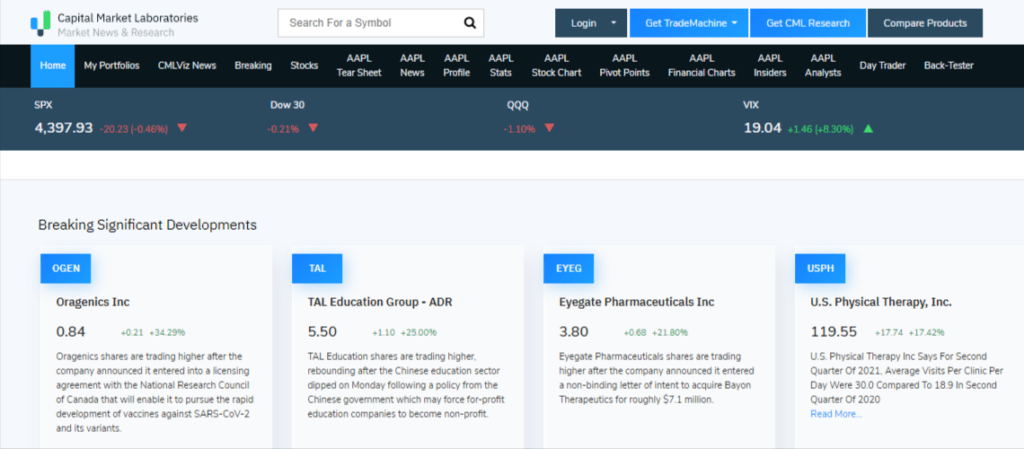Click the Compare Products button
This screenshot has width=1024, height=449.
tap(925, 23)
